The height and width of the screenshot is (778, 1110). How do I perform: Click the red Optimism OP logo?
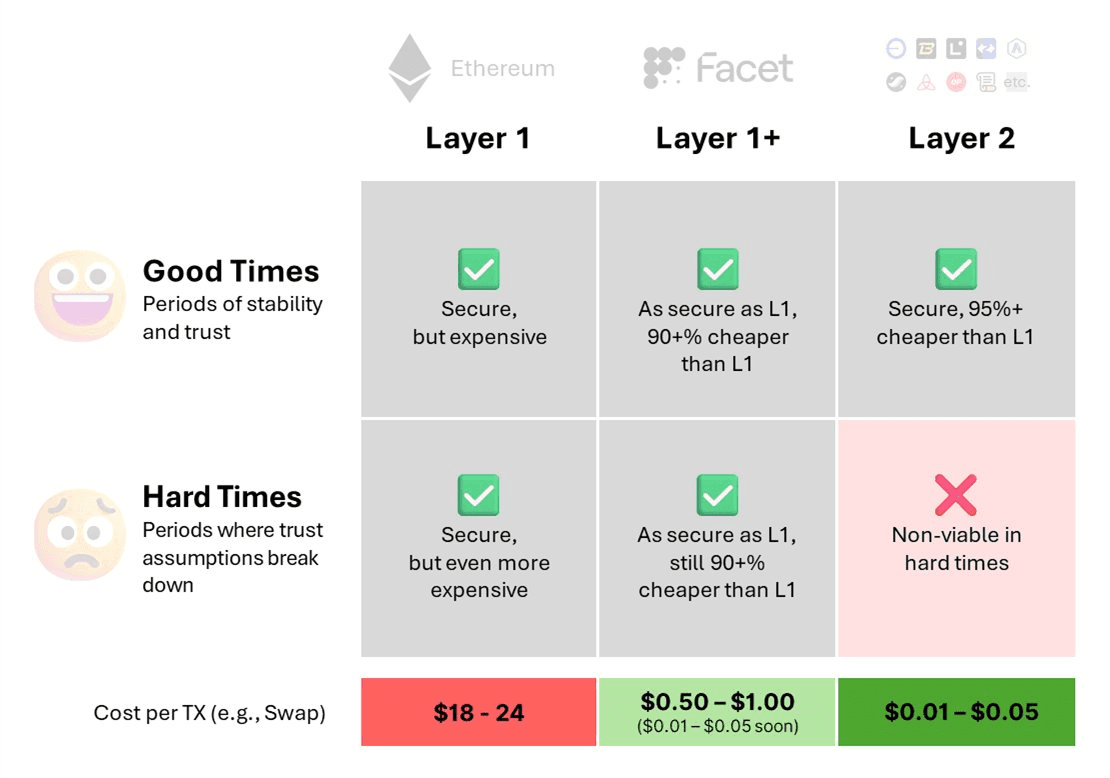(956, 83)
